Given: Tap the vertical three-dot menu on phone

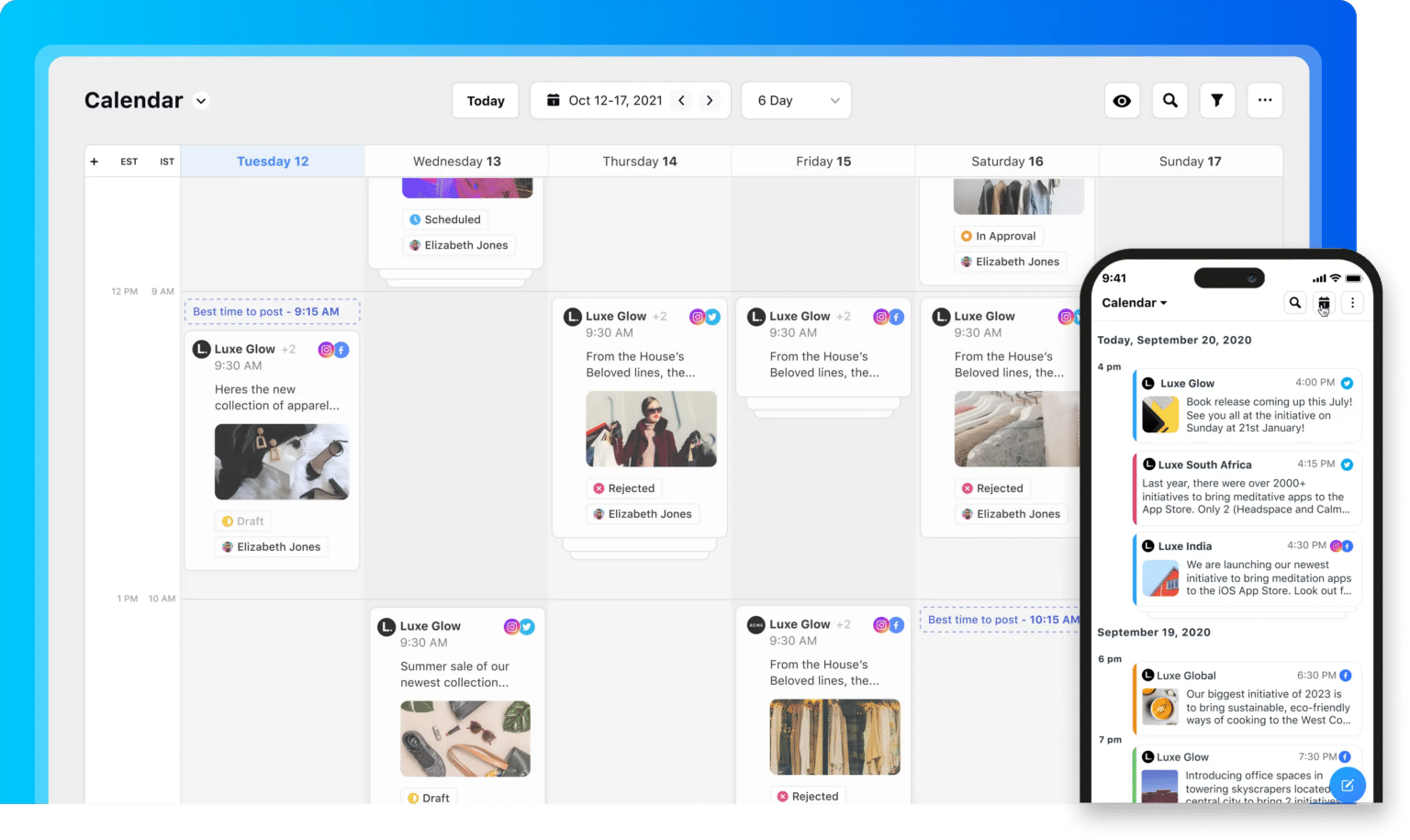Looking at the screenshot, I should click(x=1352, y=303).
